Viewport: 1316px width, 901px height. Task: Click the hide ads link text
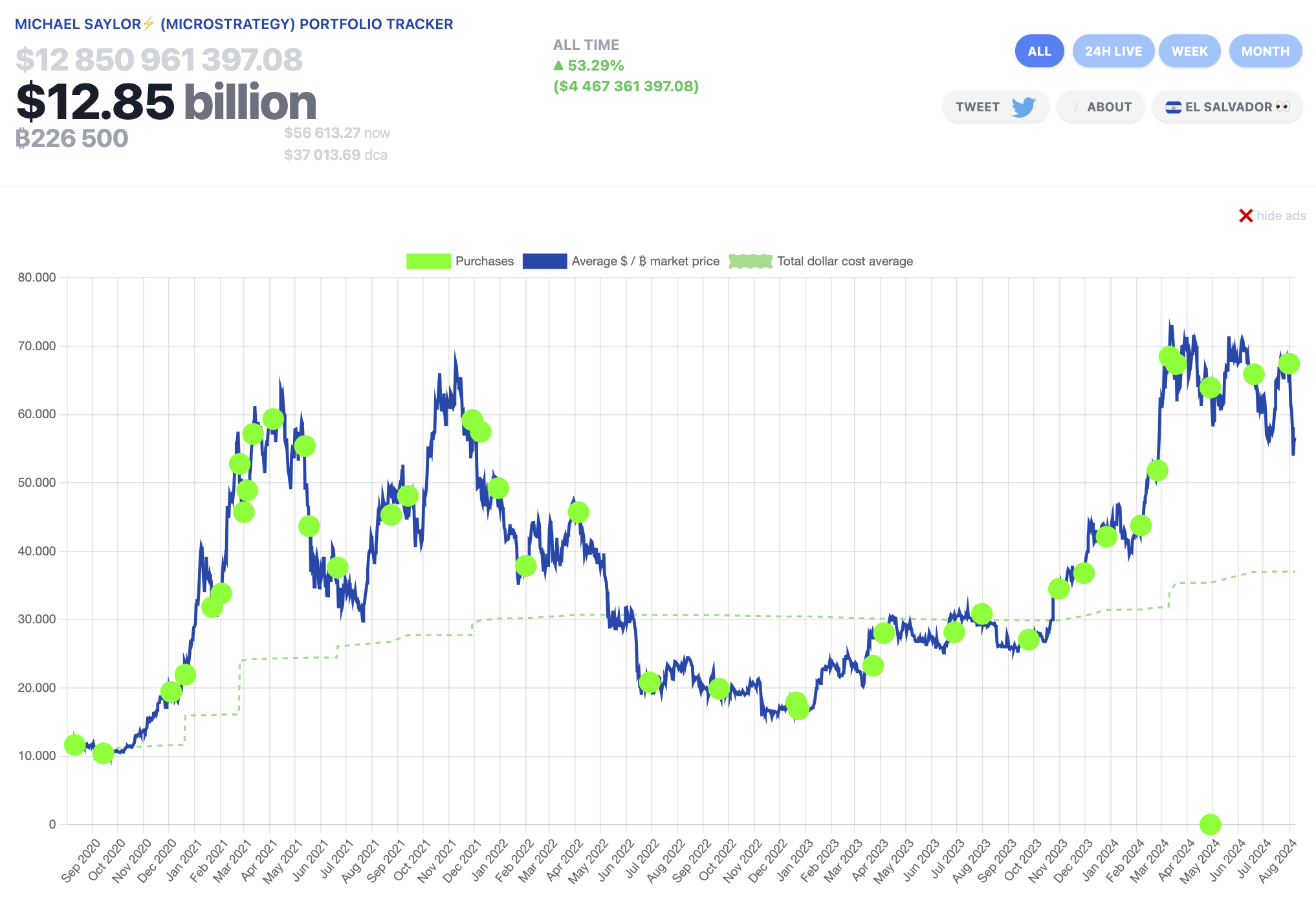(x=1281, y=216)
